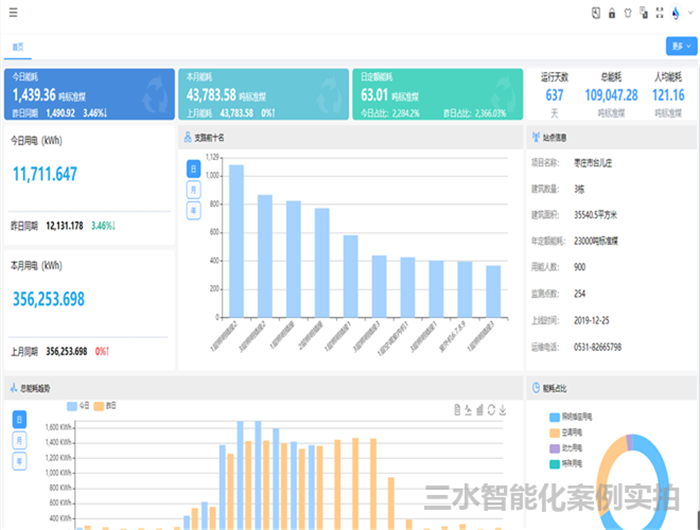Toggle the 昨日 legend series in trend chart

(105, 406)
